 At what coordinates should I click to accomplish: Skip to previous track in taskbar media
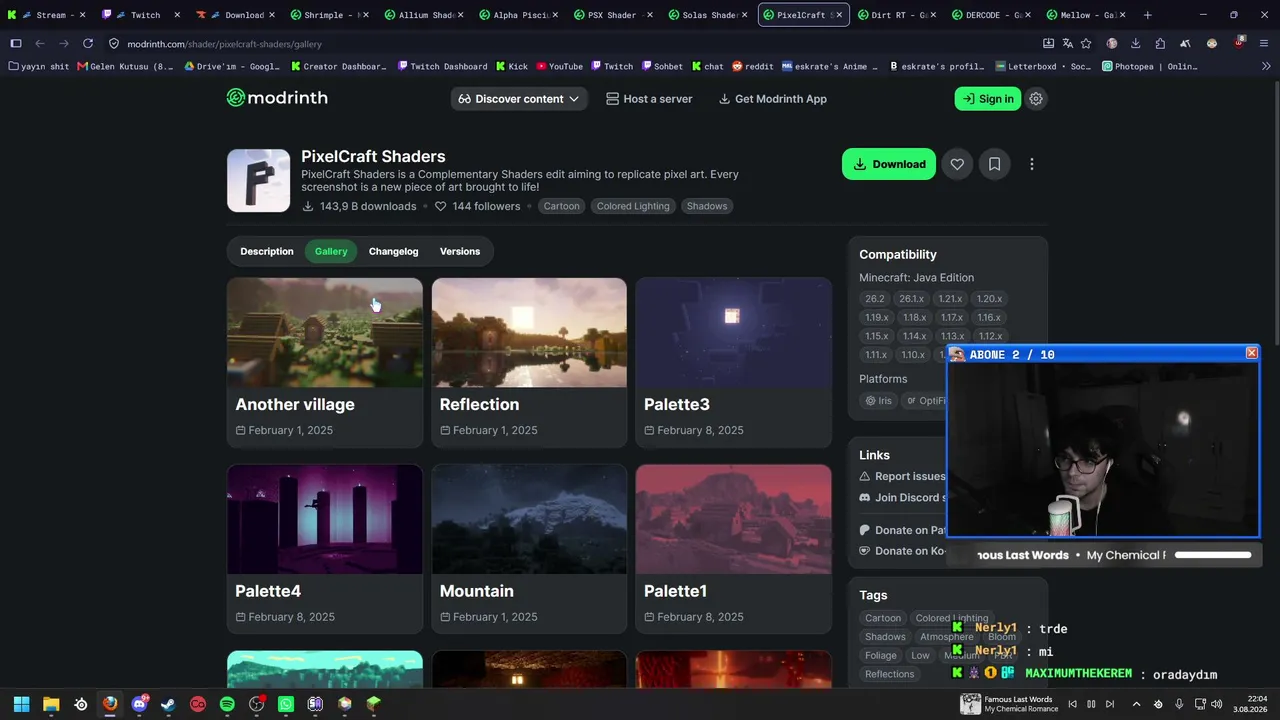[x=1072, y=704]
